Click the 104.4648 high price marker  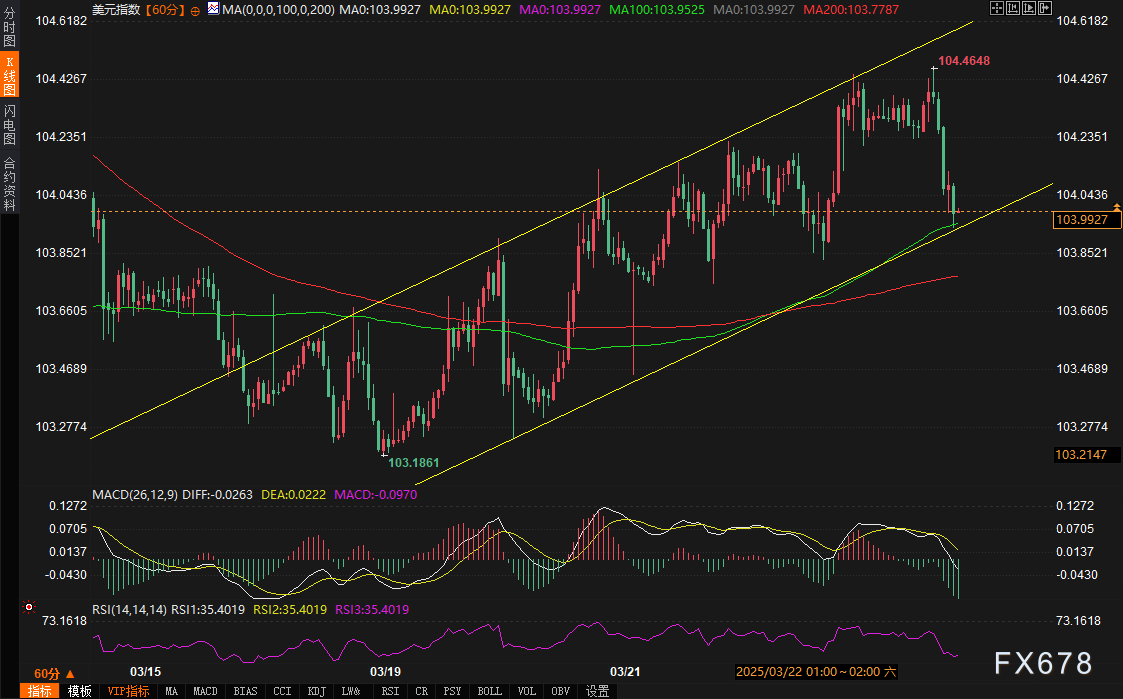pos(965,61)
